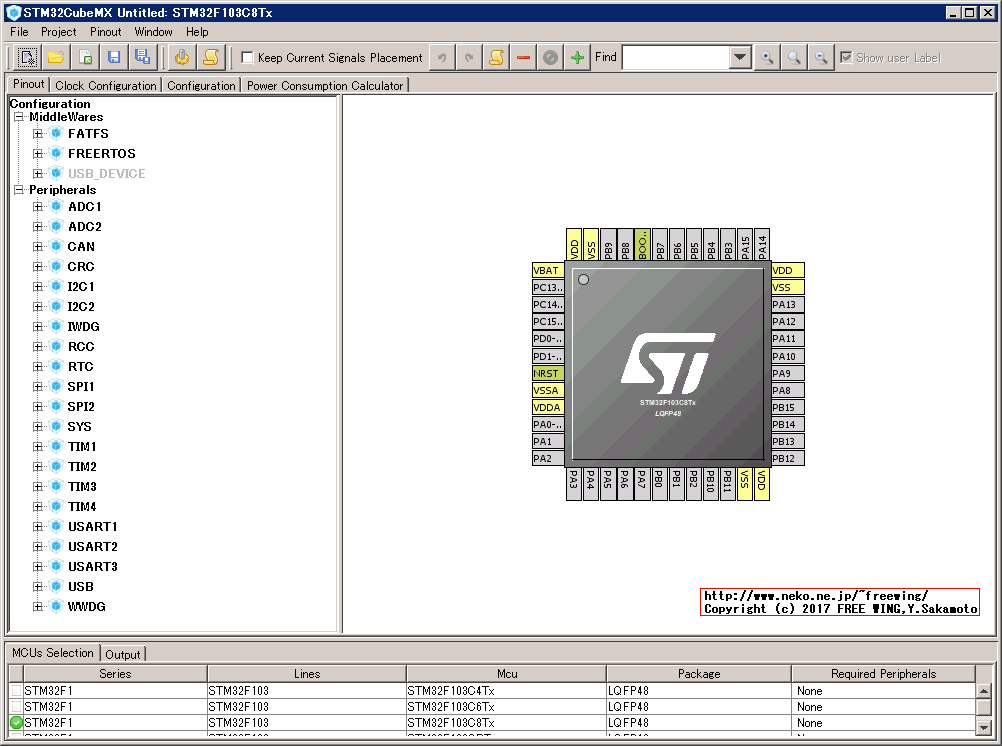
Task: Tick the checkbox for STM32F103C6Tx row
Action: (x=17, y=706)
